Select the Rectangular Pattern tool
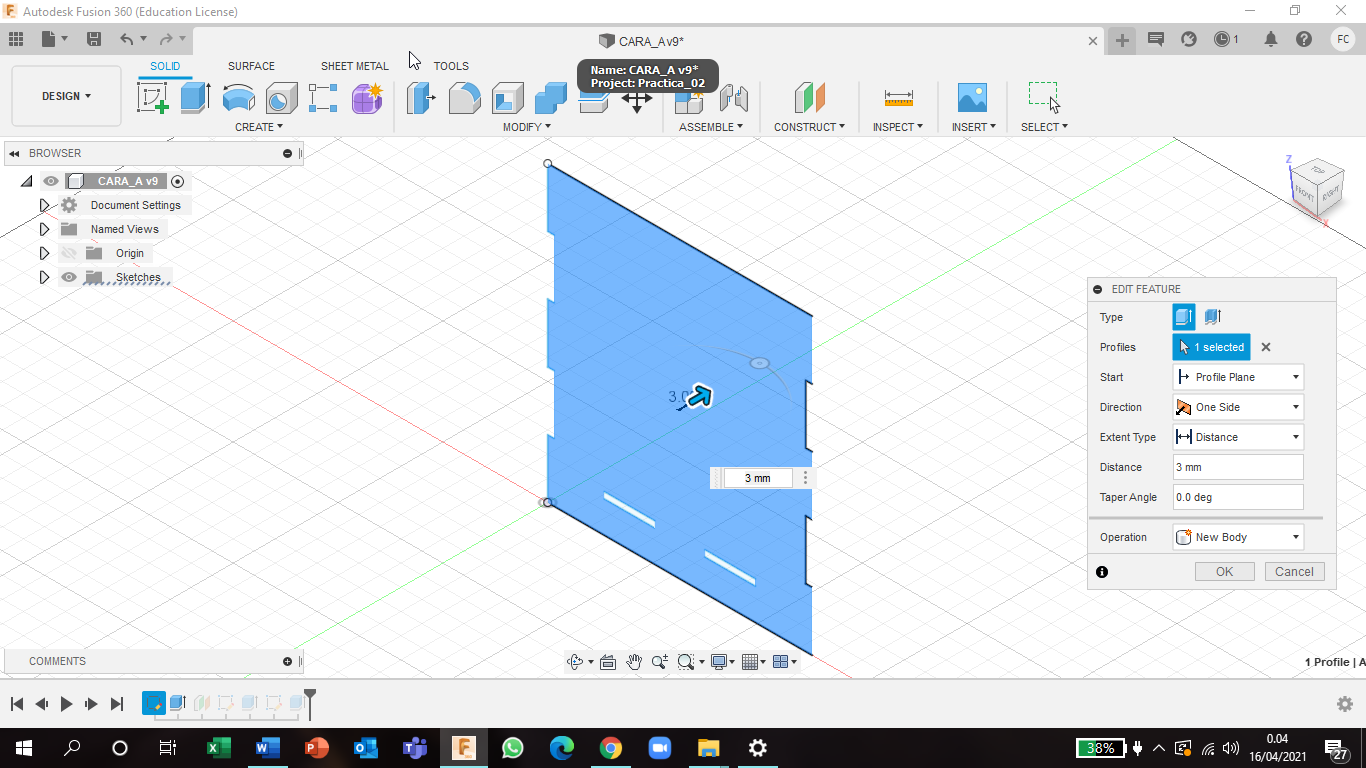The height and width of the screenshot is (768, 1366). pyautogui.click(x=323, y=98)
